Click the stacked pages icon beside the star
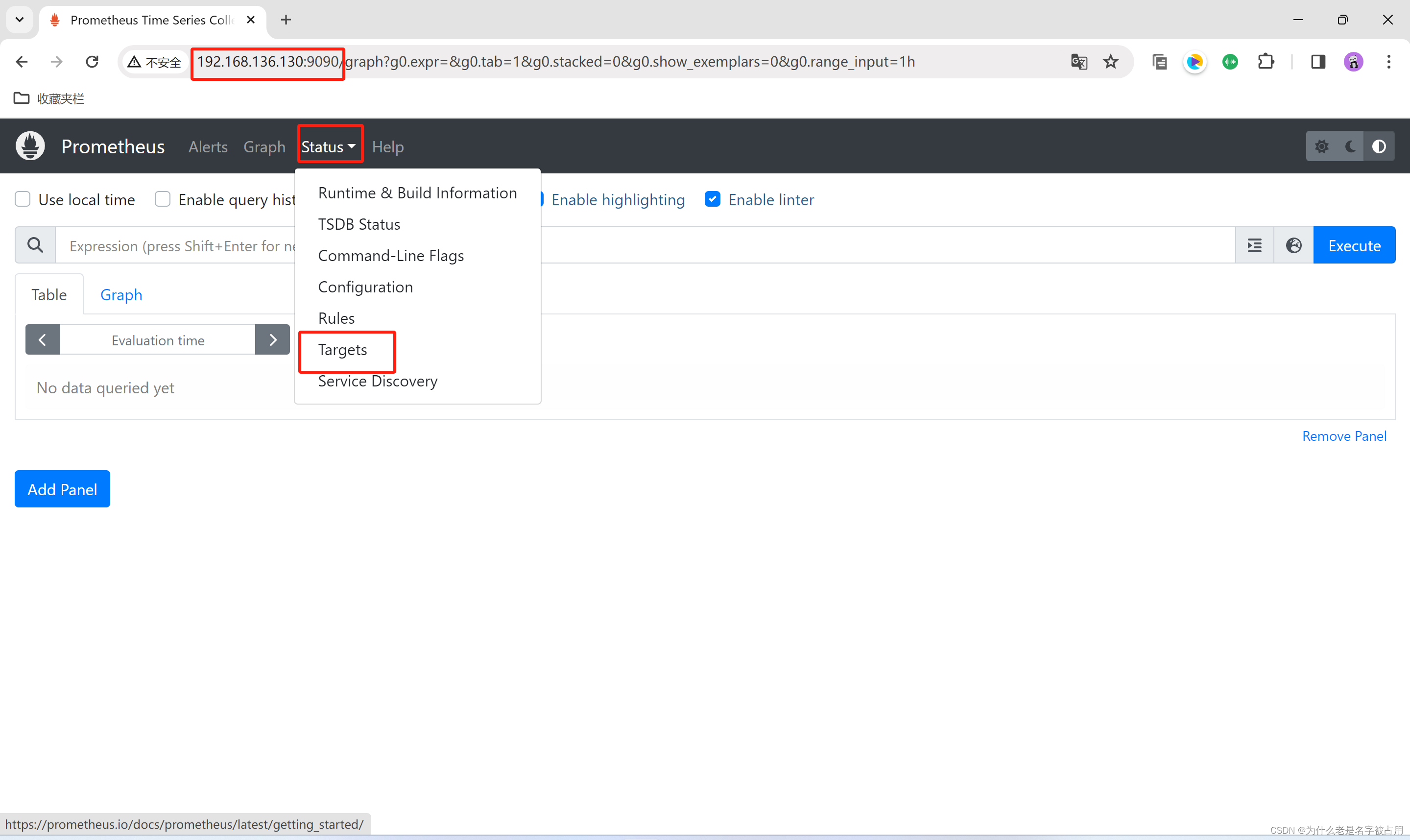Viewport: 1410px width, 840px height. tap(1160, 62)
